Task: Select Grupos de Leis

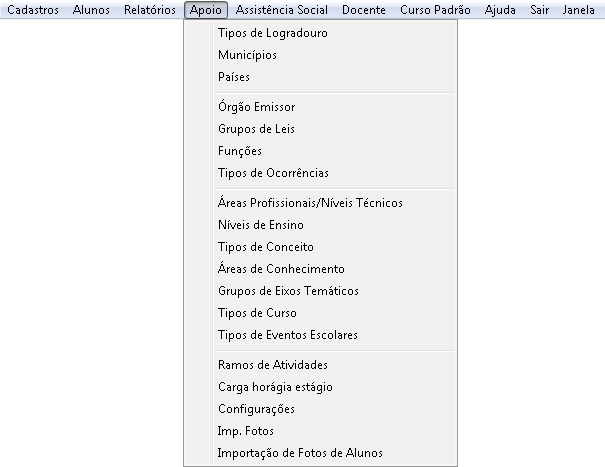Action: 256,129
